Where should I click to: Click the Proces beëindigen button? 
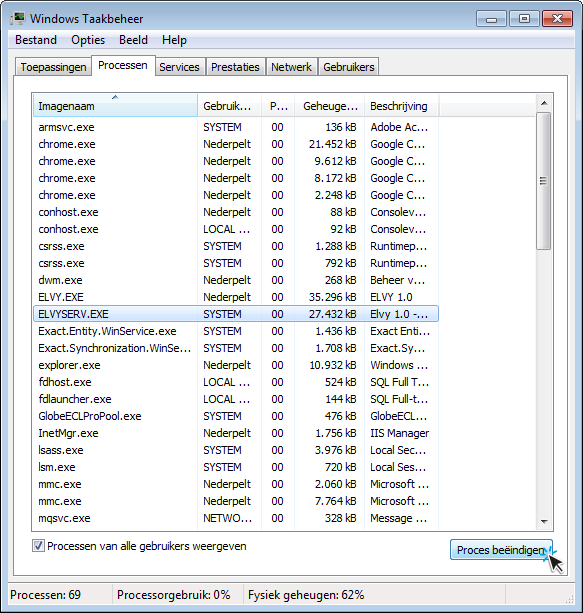(x=501, y=550)
